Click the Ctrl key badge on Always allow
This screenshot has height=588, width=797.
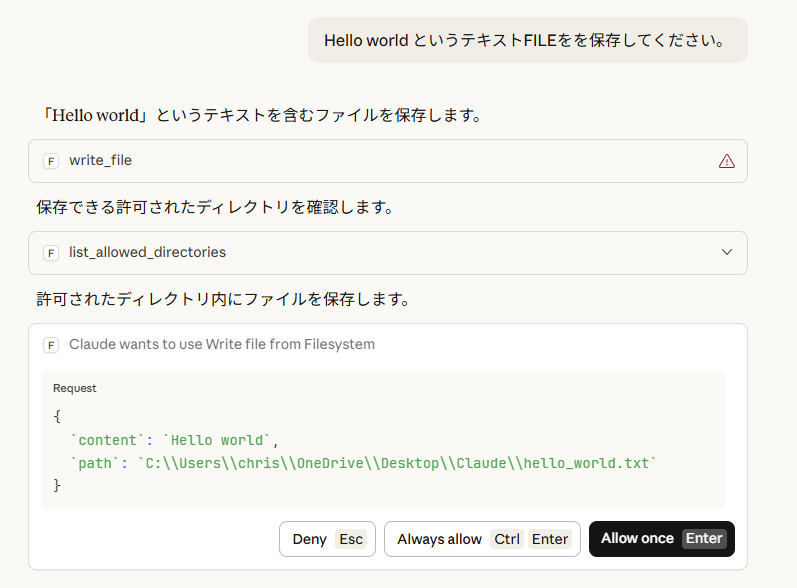pos(507,539)
